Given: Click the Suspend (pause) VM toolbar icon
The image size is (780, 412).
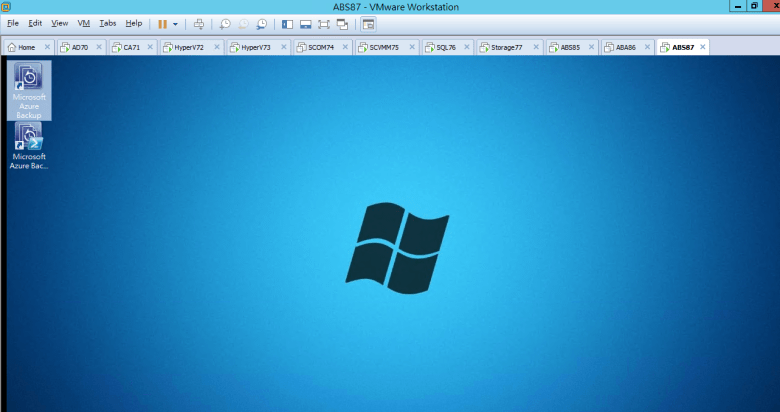Looking at the screenshot, I should coord(162,23).
